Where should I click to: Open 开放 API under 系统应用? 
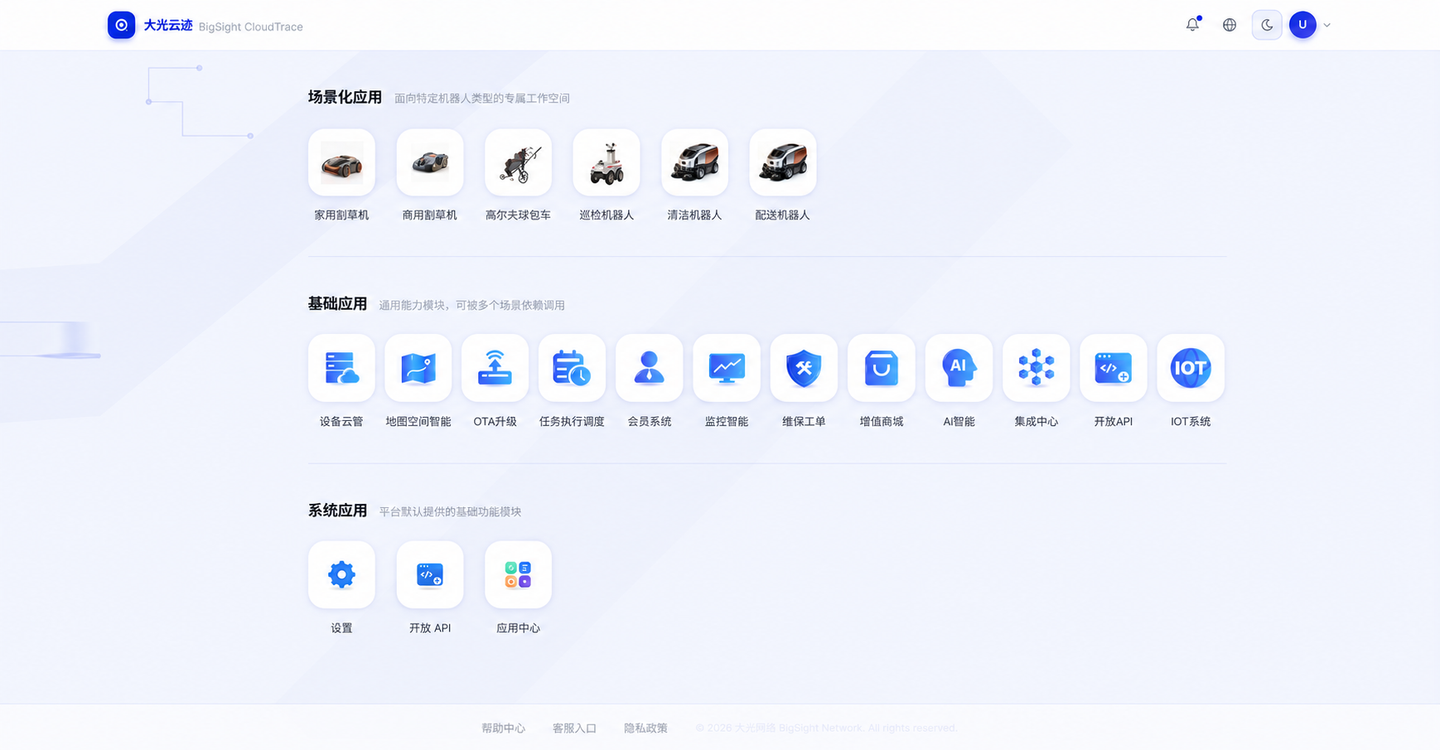pyautogui.click(x=430, y=575)
